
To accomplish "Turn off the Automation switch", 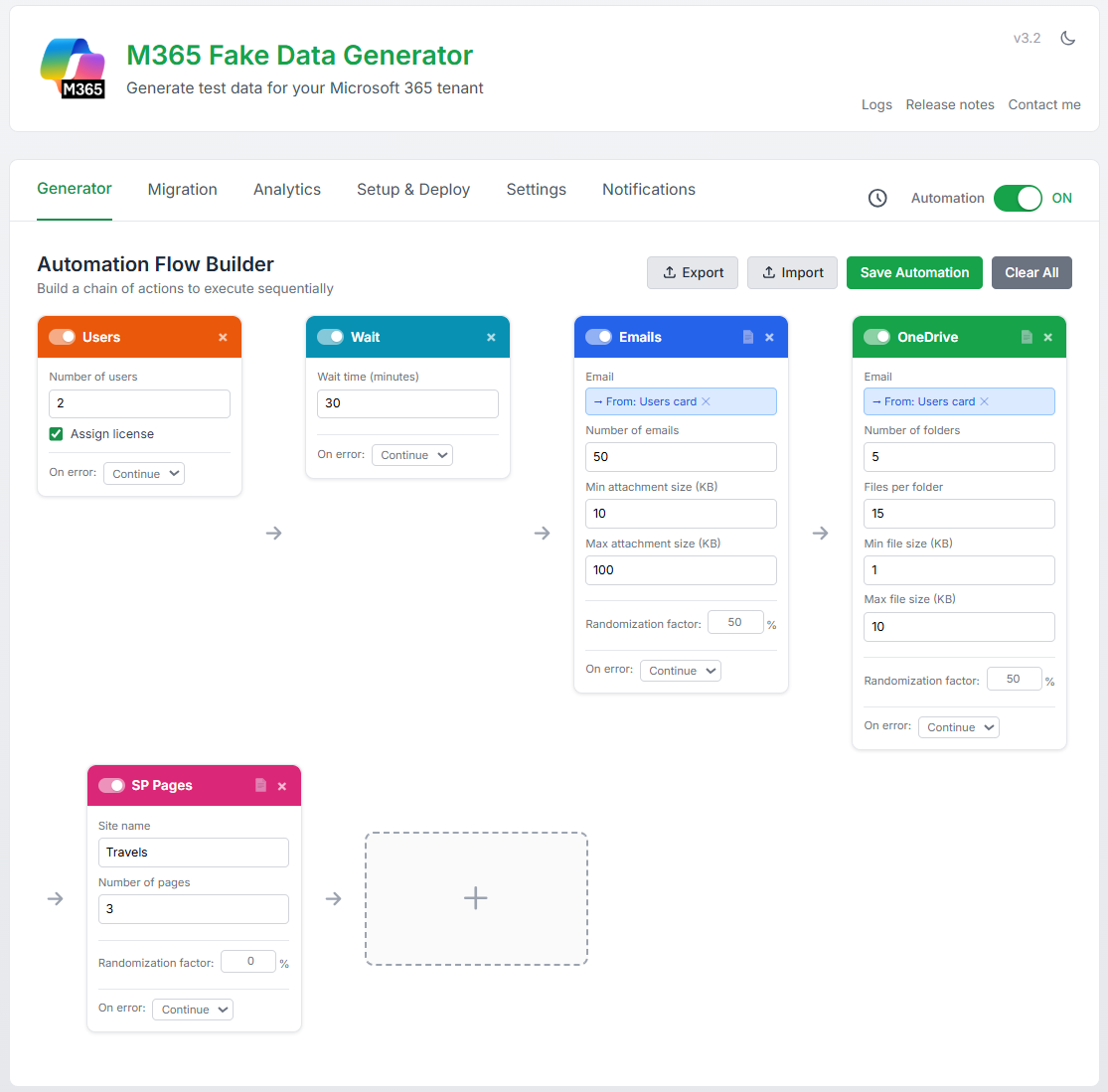I will pyautogui.click(x=1018, y=198).
